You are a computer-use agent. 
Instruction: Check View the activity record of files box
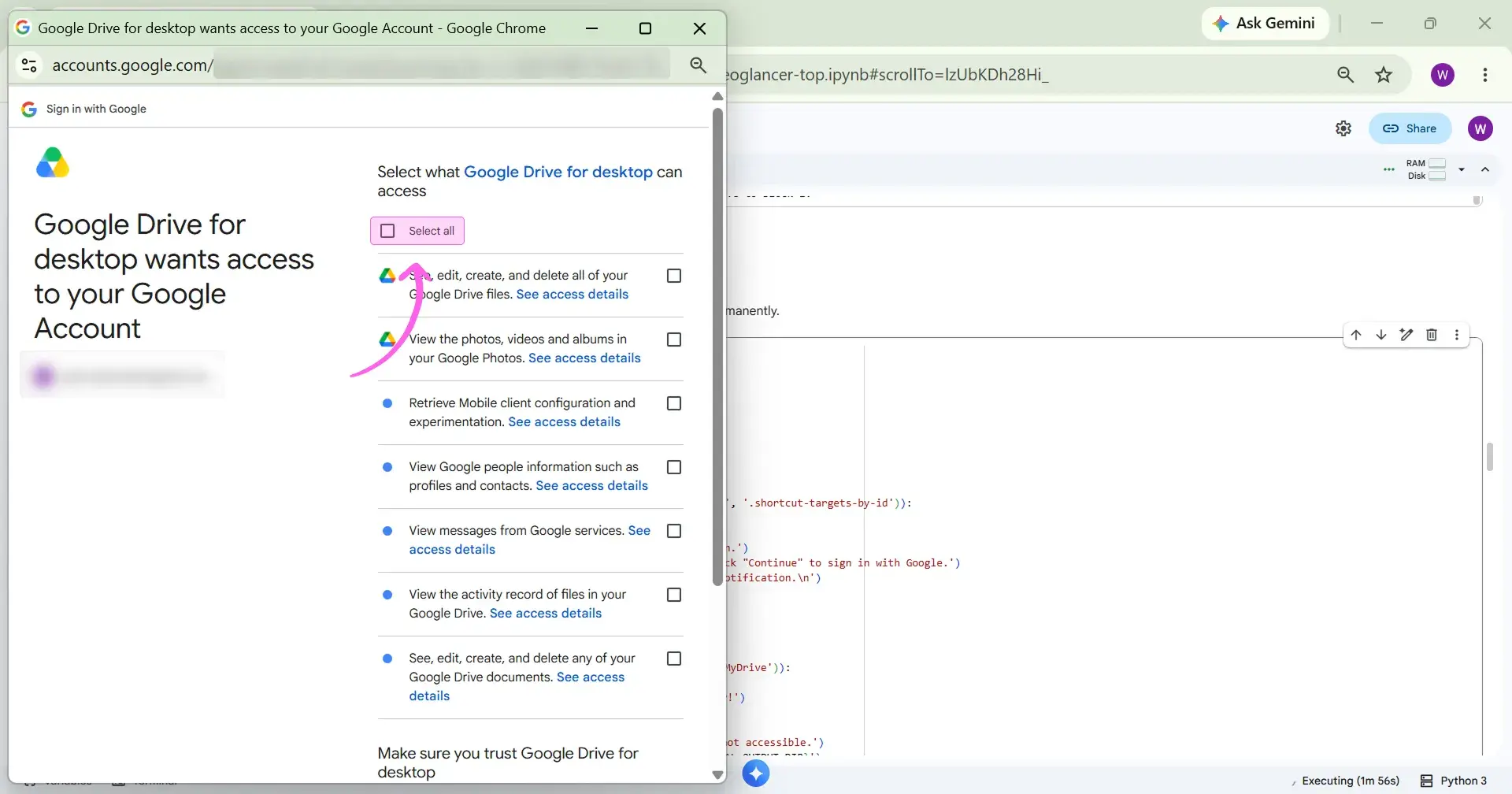click(x=674, y=595)
